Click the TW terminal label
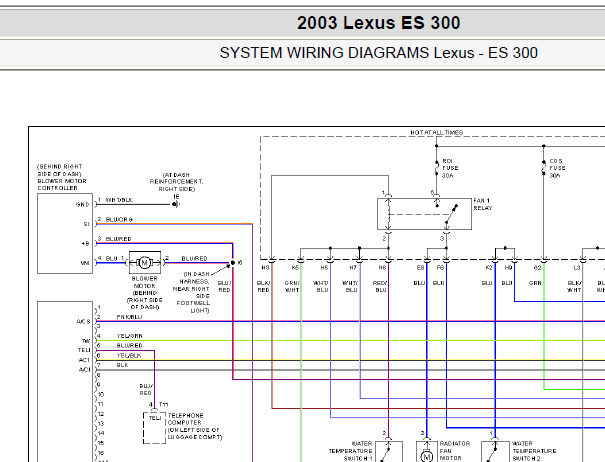The height and width of the screenshot is (462, 605). (x=86, y=341)
